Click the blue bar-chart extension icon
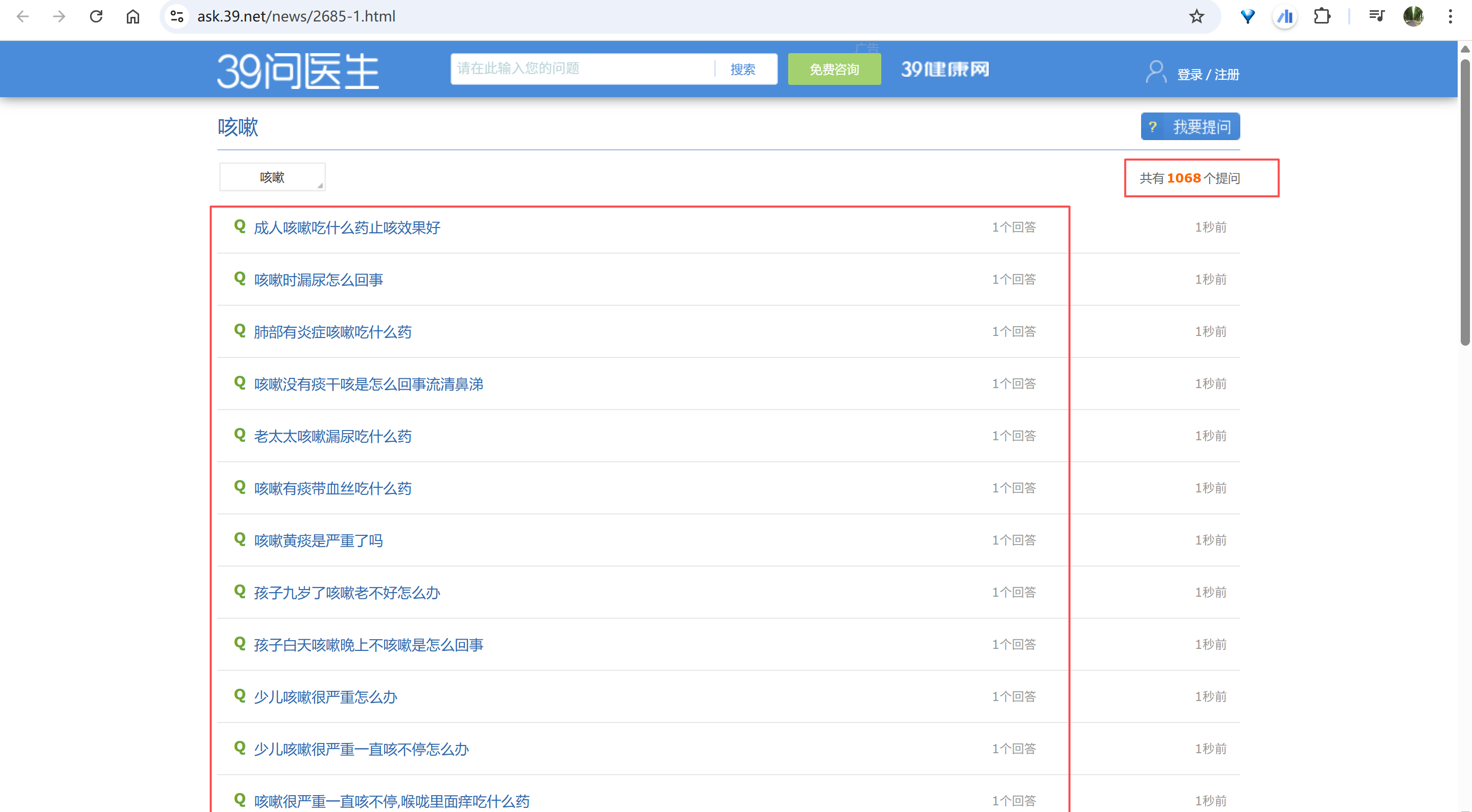Viewport: 1472px width, 812px height. click(1285, 16)
